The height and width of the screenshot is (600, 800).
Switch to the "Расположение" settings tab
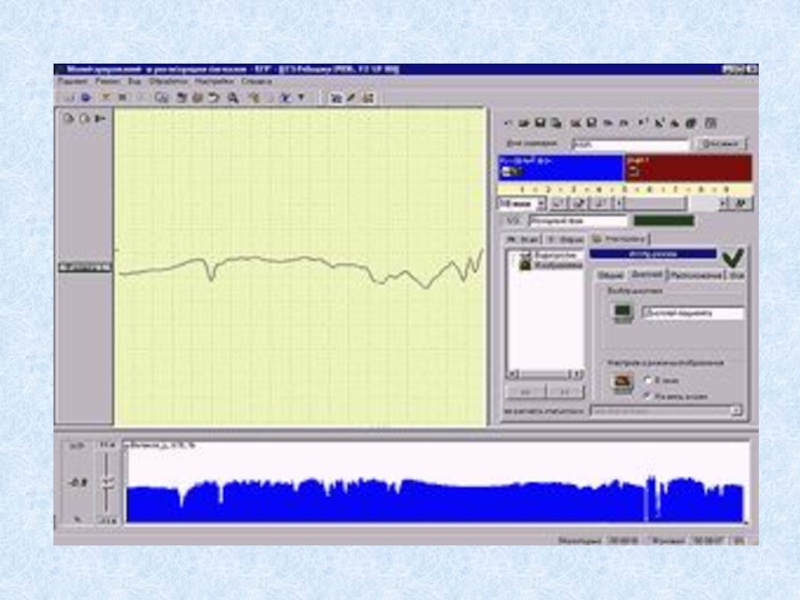(x=696, y=273)
